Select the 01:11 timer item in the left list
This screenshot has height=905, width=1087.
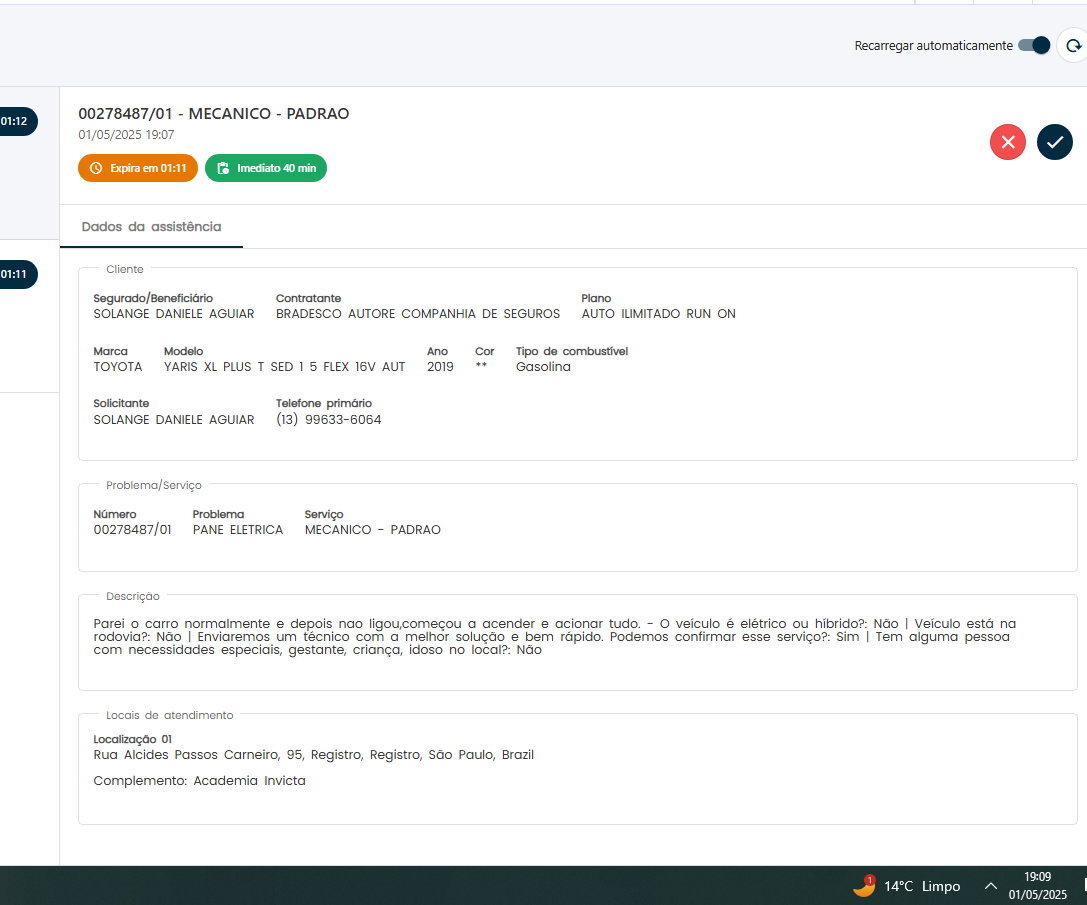(17, 274)
